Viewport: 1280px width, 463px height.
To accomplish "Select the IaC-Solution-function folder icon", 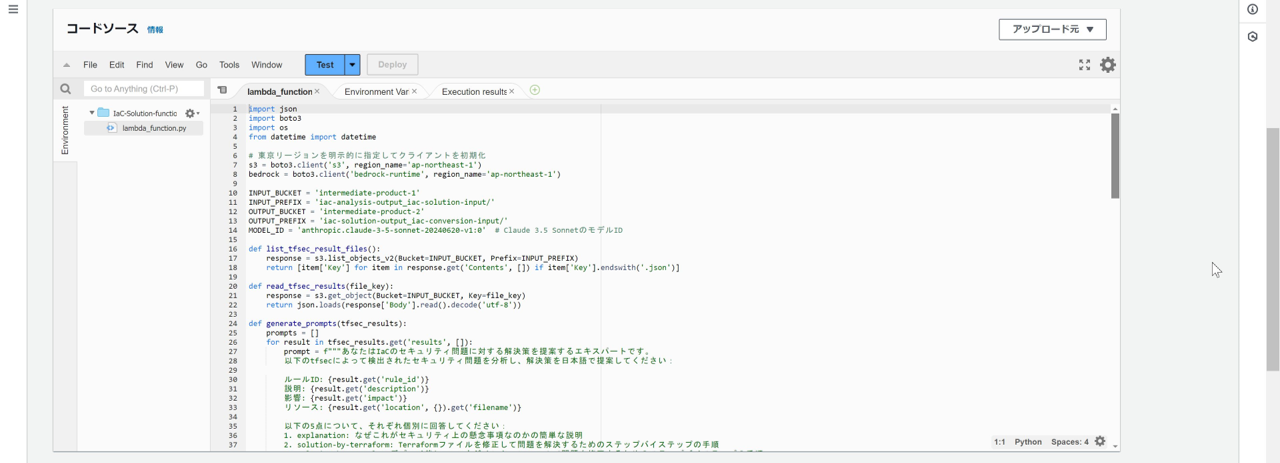I will pos(103,113).
